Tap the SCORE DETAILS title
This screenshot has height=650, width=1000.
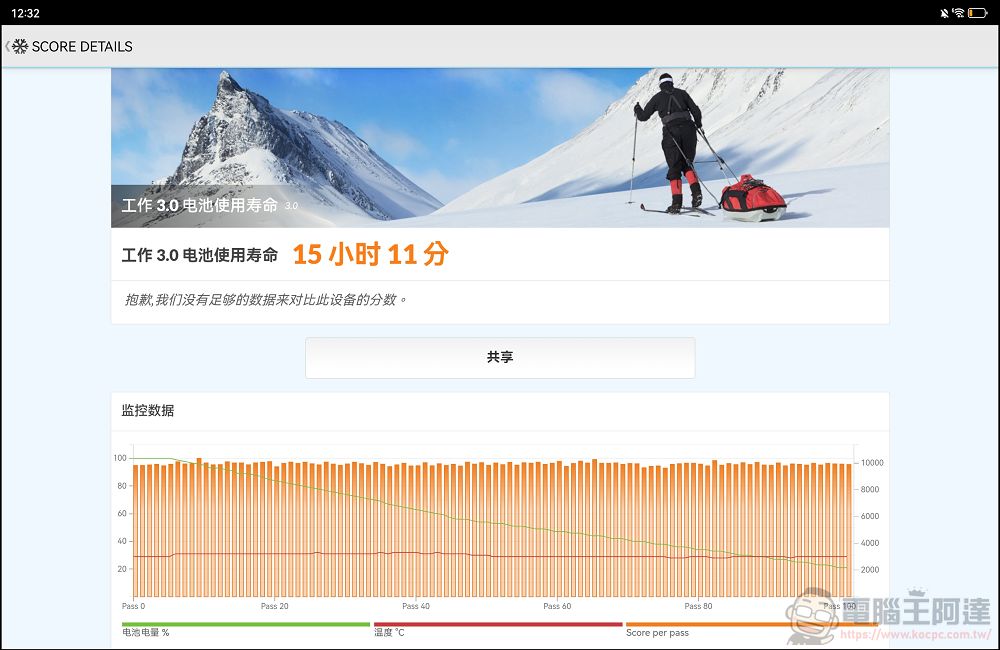(x=82, y=47)
